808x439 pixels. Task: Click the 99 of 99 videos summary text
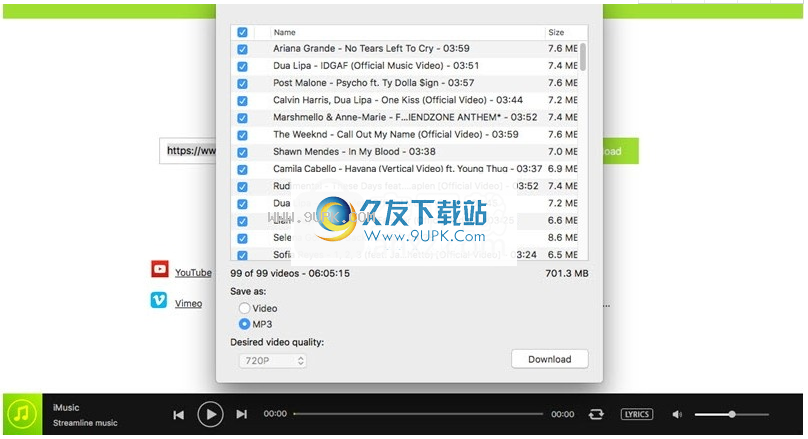point(290,273)
